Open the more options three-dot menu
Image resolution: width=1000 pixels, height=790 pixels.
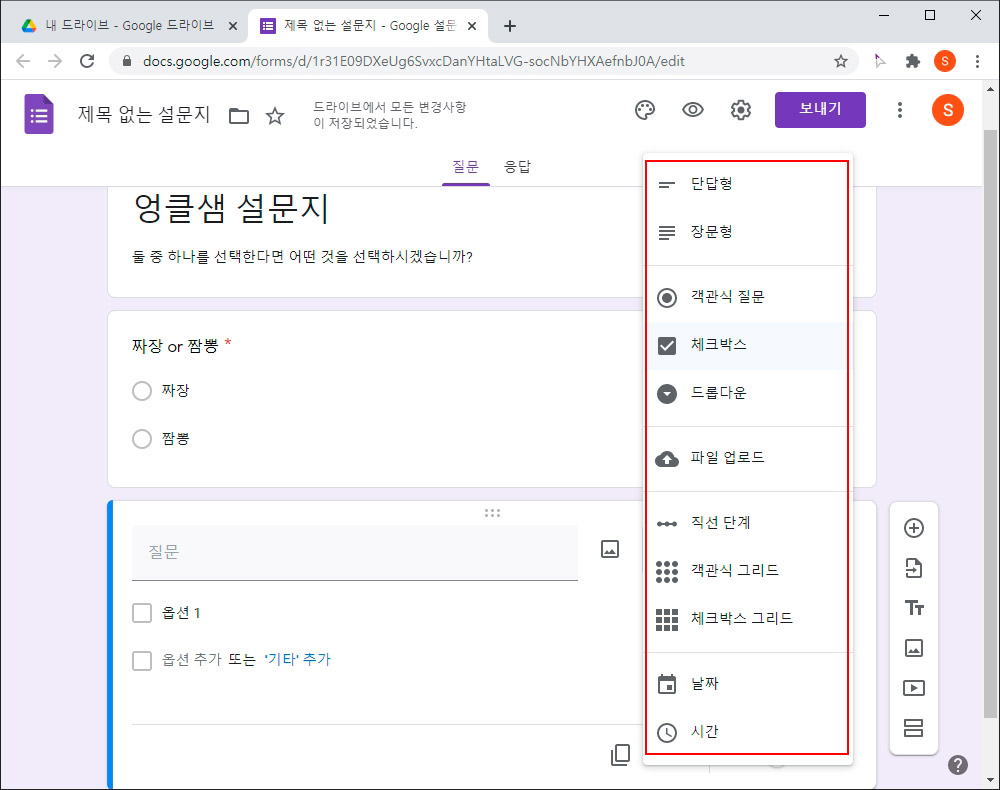tap(899, 110)
